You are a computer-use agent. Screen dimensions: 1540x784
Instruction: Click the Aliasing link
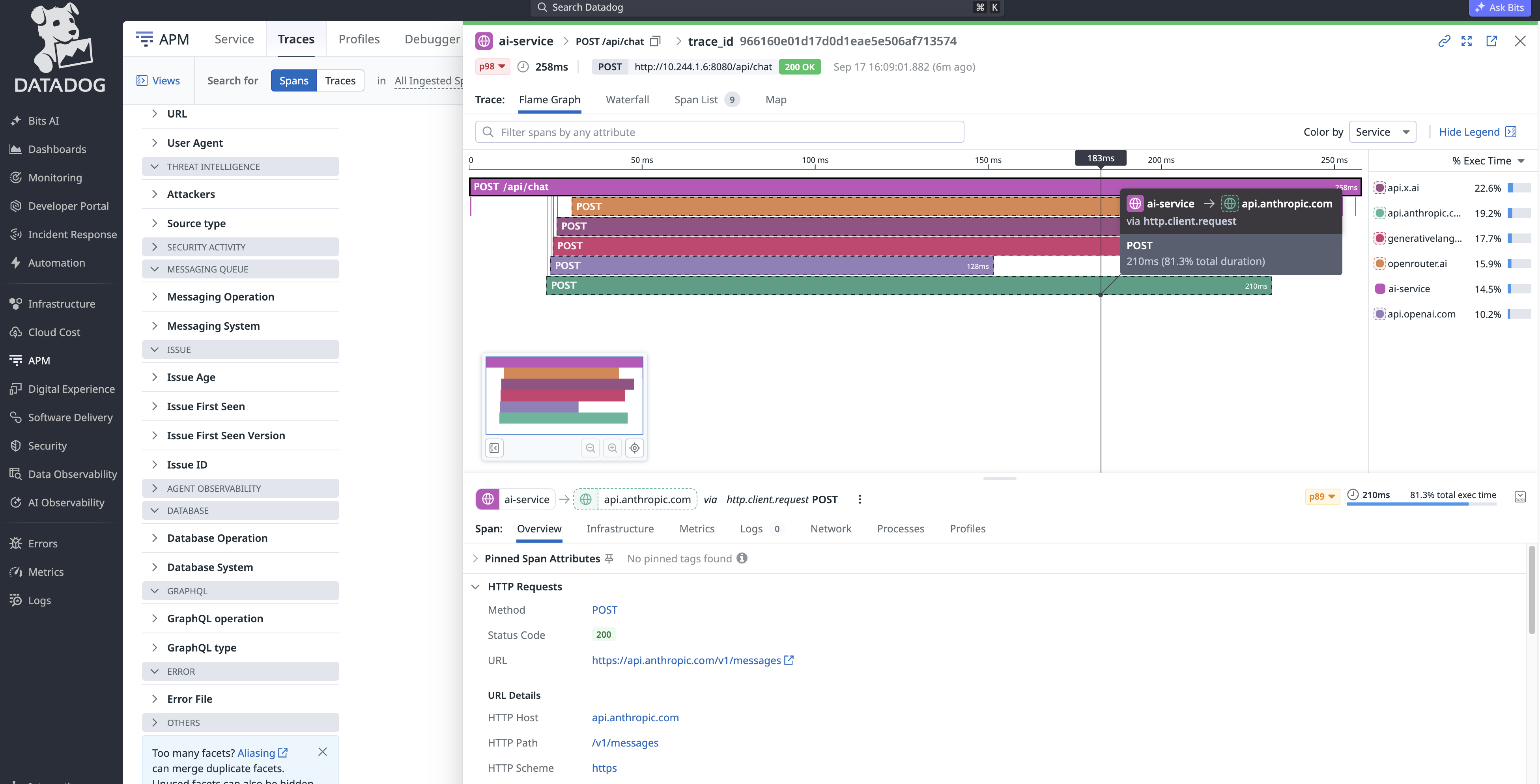point(262,753)
